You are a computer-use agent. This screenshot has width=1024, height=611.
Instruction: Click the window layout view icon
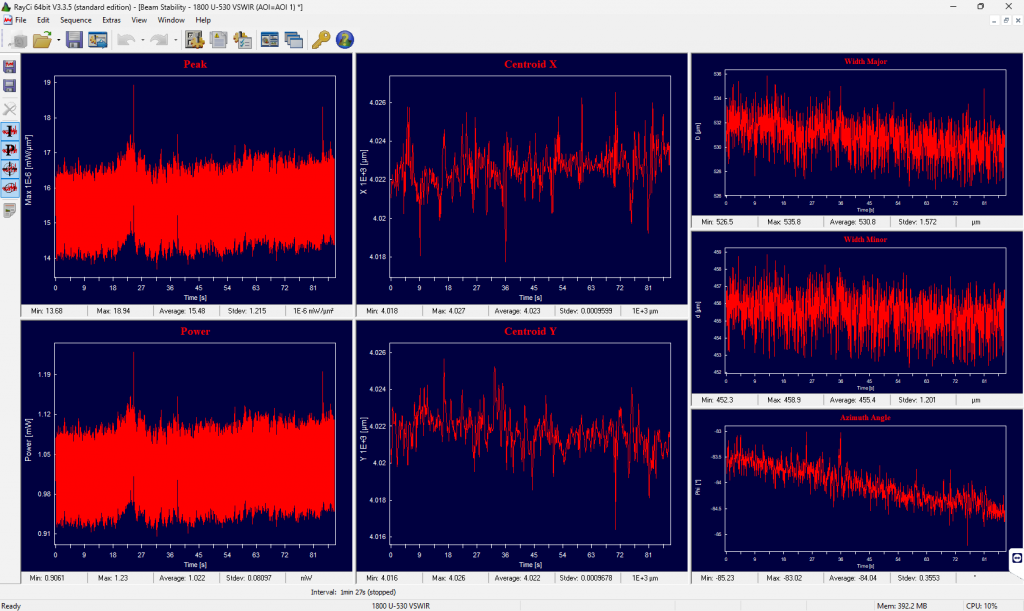[270, 40]
